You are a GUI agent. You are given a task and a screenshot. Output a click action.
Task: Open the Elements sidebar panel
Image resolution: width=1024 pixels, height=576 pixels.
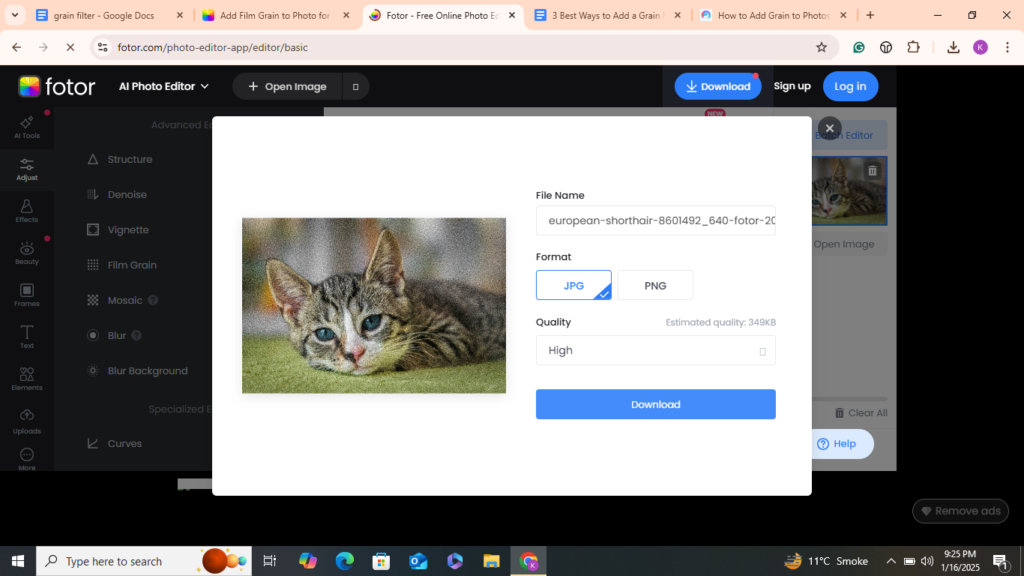click(x=27, y=379)
